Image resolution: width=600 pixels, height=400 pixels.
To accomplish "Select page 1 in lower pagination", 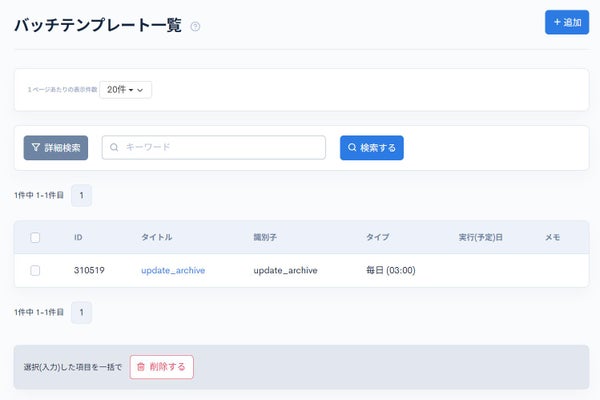I will [x=82, y=312].
